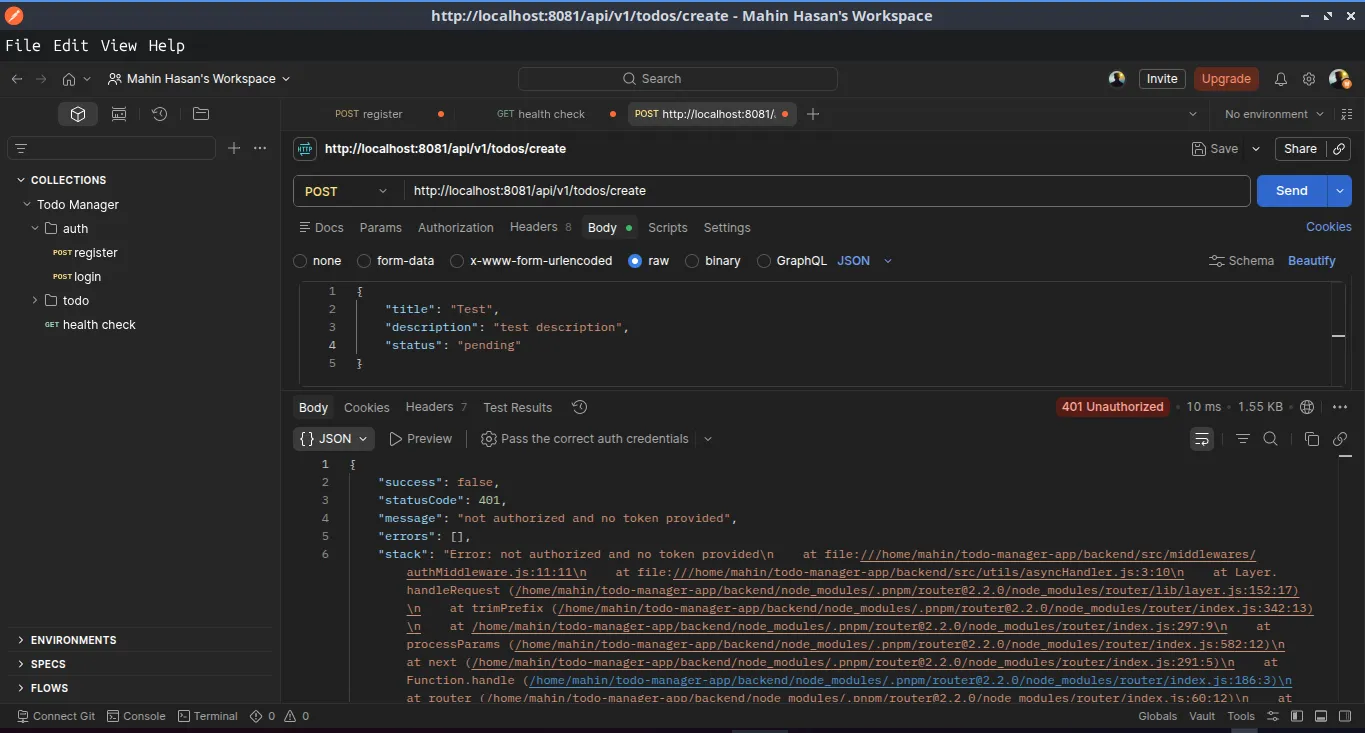Screen dimensions: 1365x733
Task: Select the none body type radio
Action: point(300,261)
